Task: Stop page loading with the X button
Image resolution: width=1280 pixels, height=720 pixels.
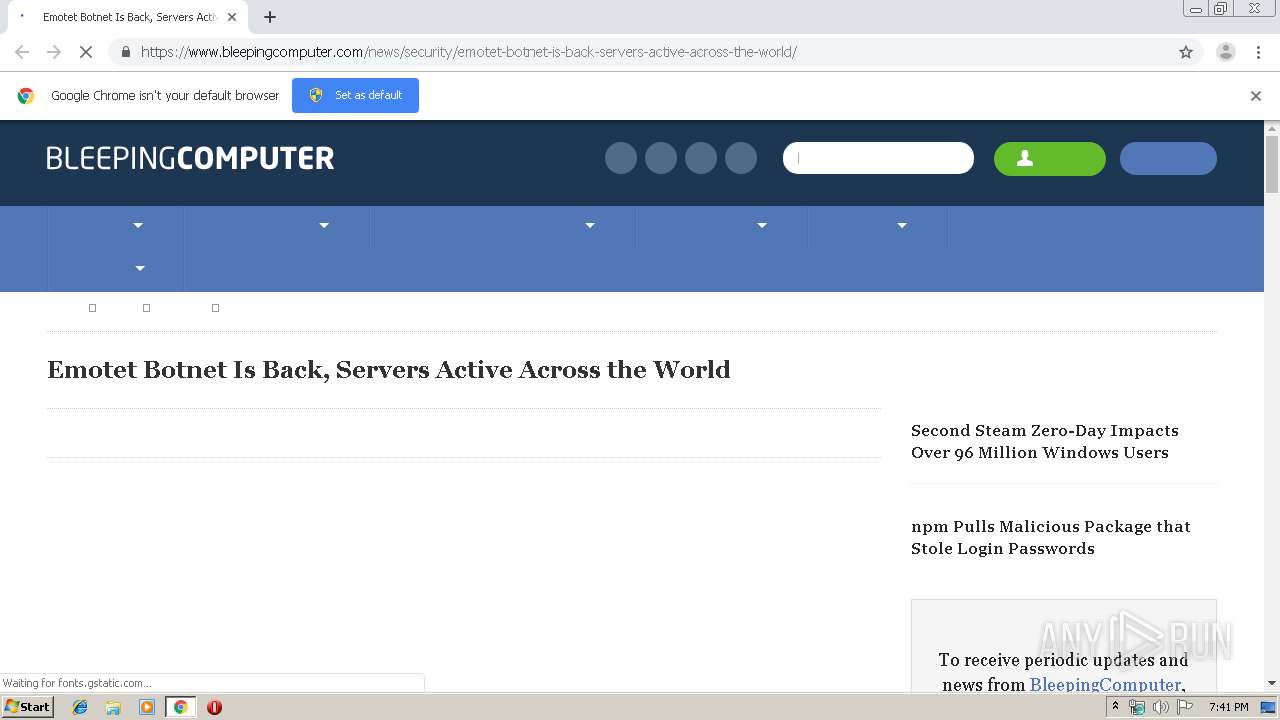Action: point(86,52)
